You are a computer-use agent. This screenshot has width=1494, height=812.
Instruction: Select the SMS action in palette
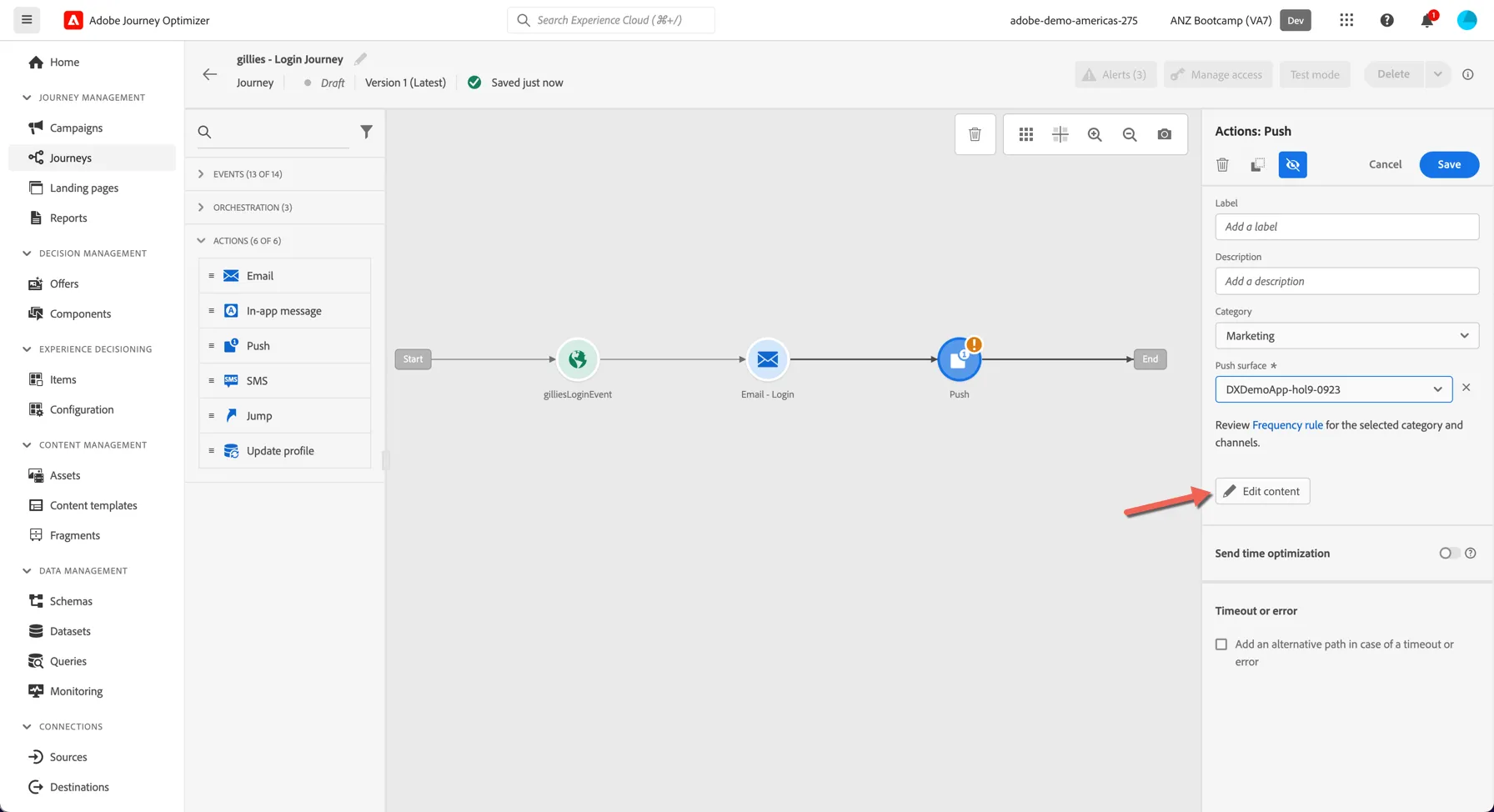coord(285,381)
